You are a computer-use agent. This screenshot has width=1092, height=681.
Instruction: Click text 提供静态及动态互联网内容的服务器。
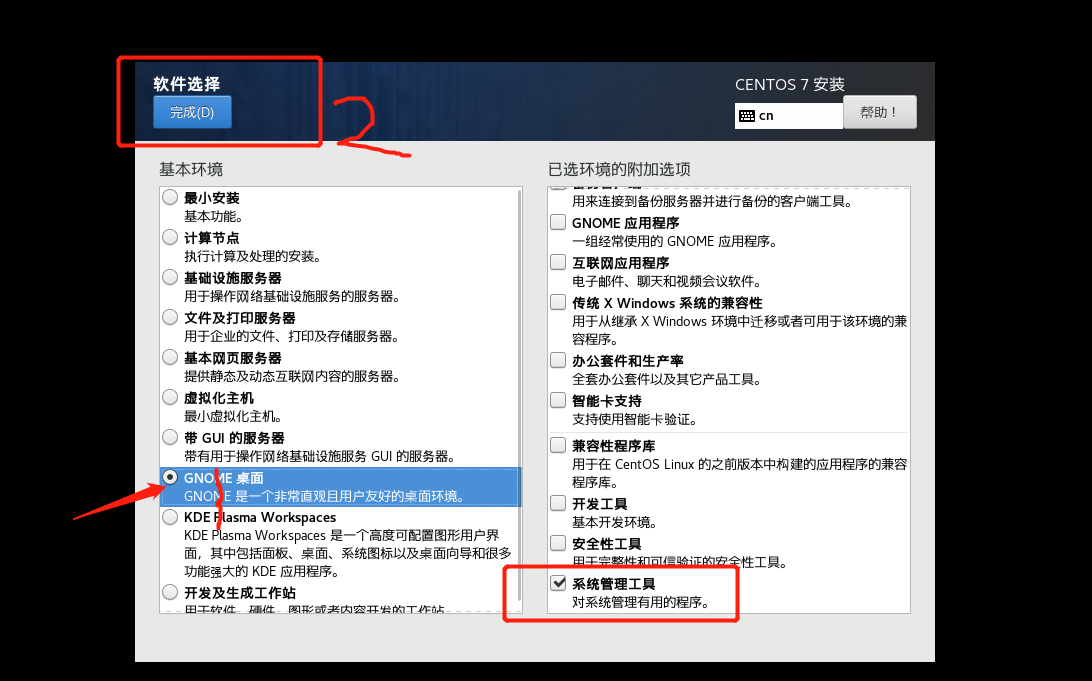[292, 377]
